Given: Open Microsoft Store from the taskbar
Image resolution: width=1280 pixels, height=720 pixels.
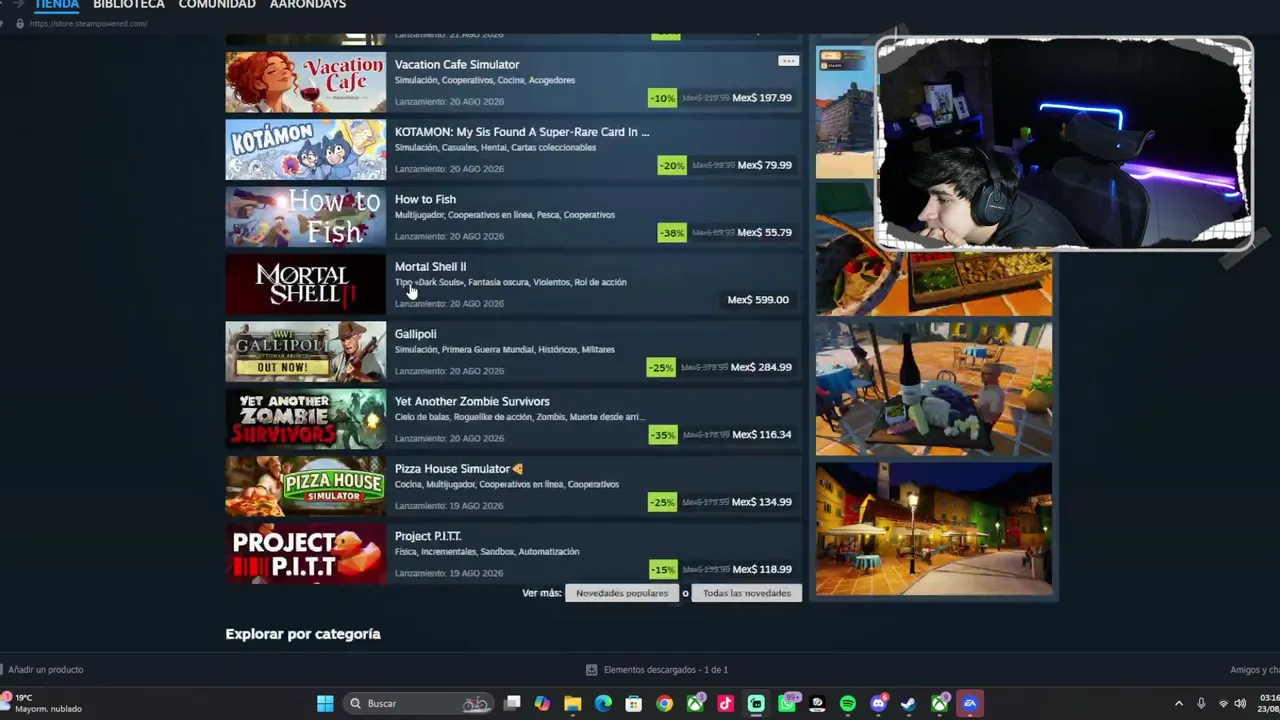Looking at the screenshot, I should pos(634,704).
